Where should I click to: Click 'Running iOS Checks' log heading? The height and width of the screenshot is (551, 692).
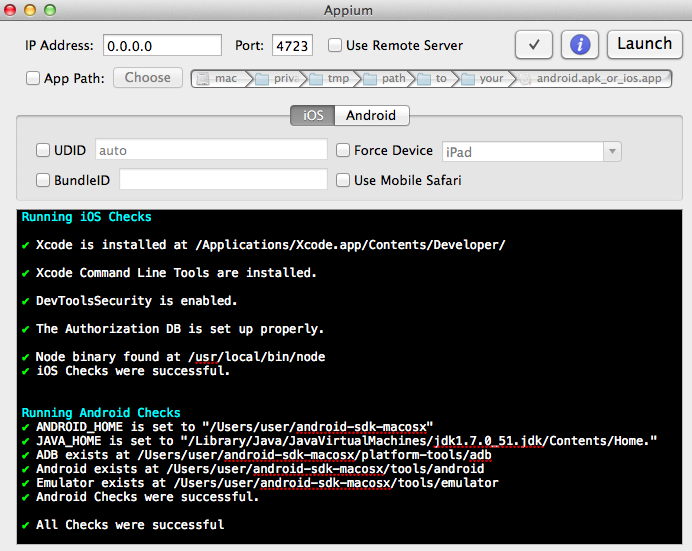tap(86, 217)
